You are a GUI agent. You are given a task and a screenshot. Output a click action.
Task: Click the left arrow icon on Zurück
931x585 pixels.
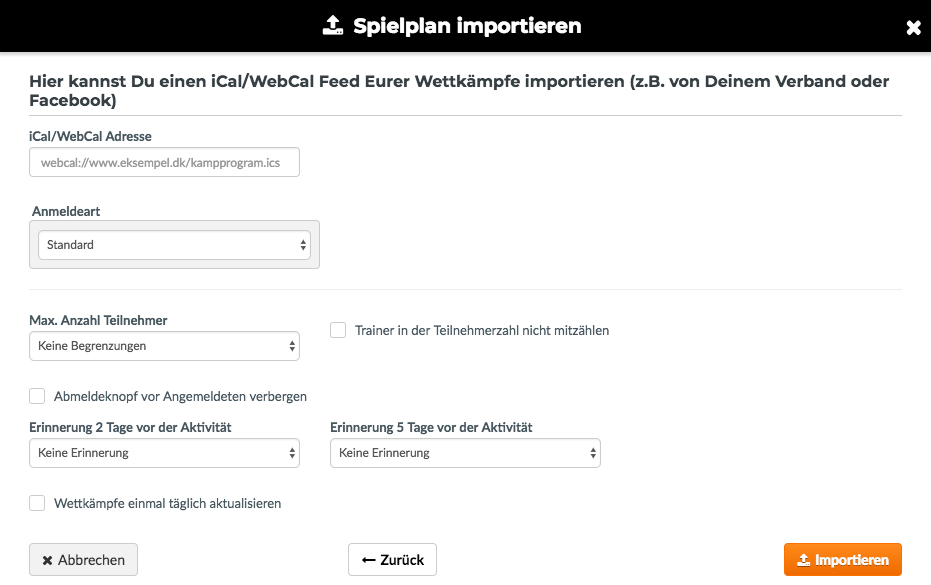[x=368, y=560]
